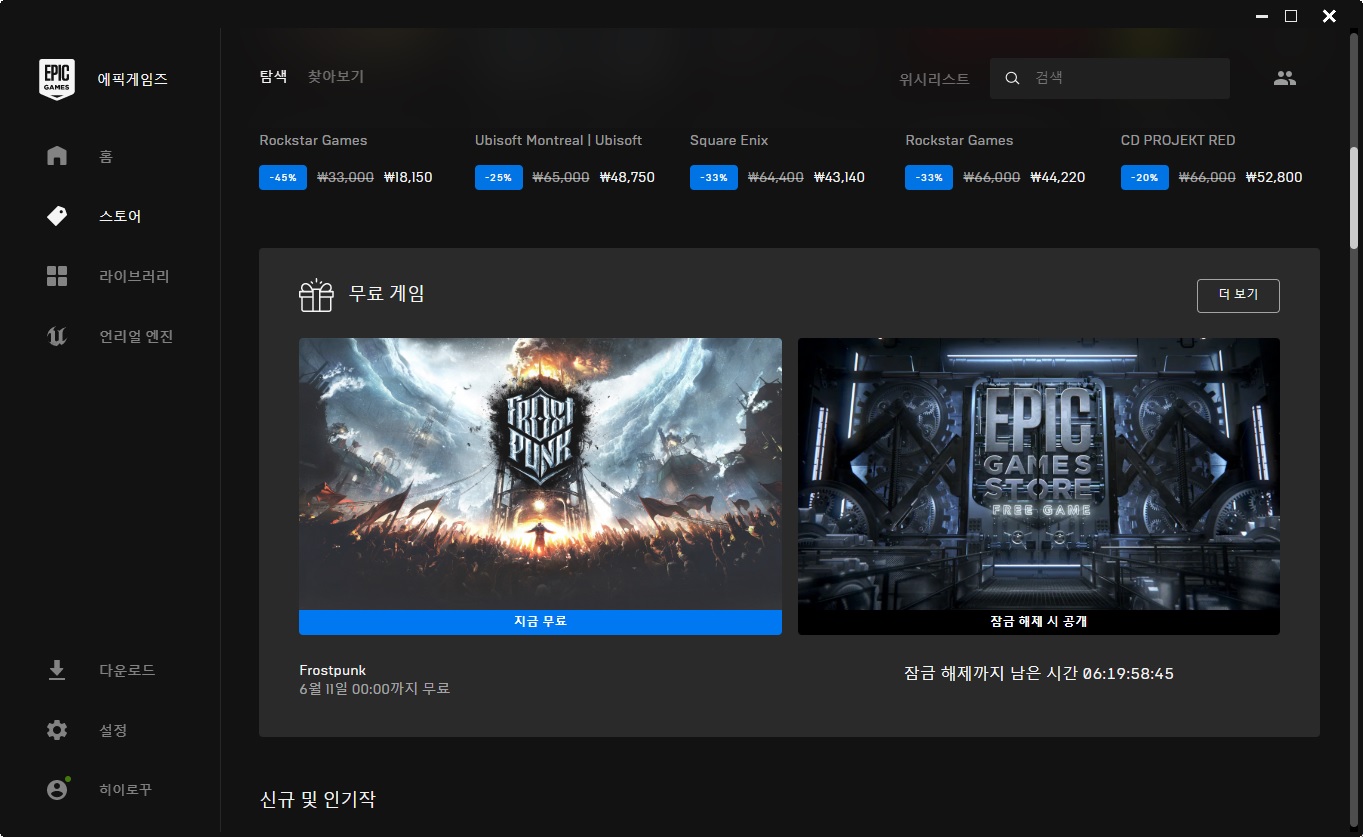Click the ₩44,220 sale price
Viewport: 1363px width, 837px height.
[x=1057, y=177]
